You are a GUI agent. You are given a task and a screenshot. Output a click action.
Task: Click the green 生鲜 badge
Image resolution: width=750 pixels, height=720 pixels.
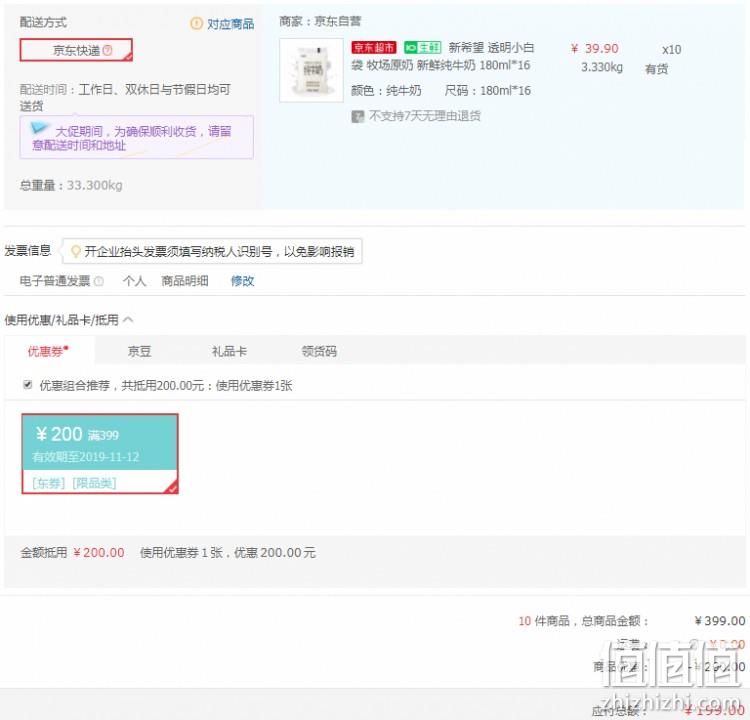click(x=422, y=47)
